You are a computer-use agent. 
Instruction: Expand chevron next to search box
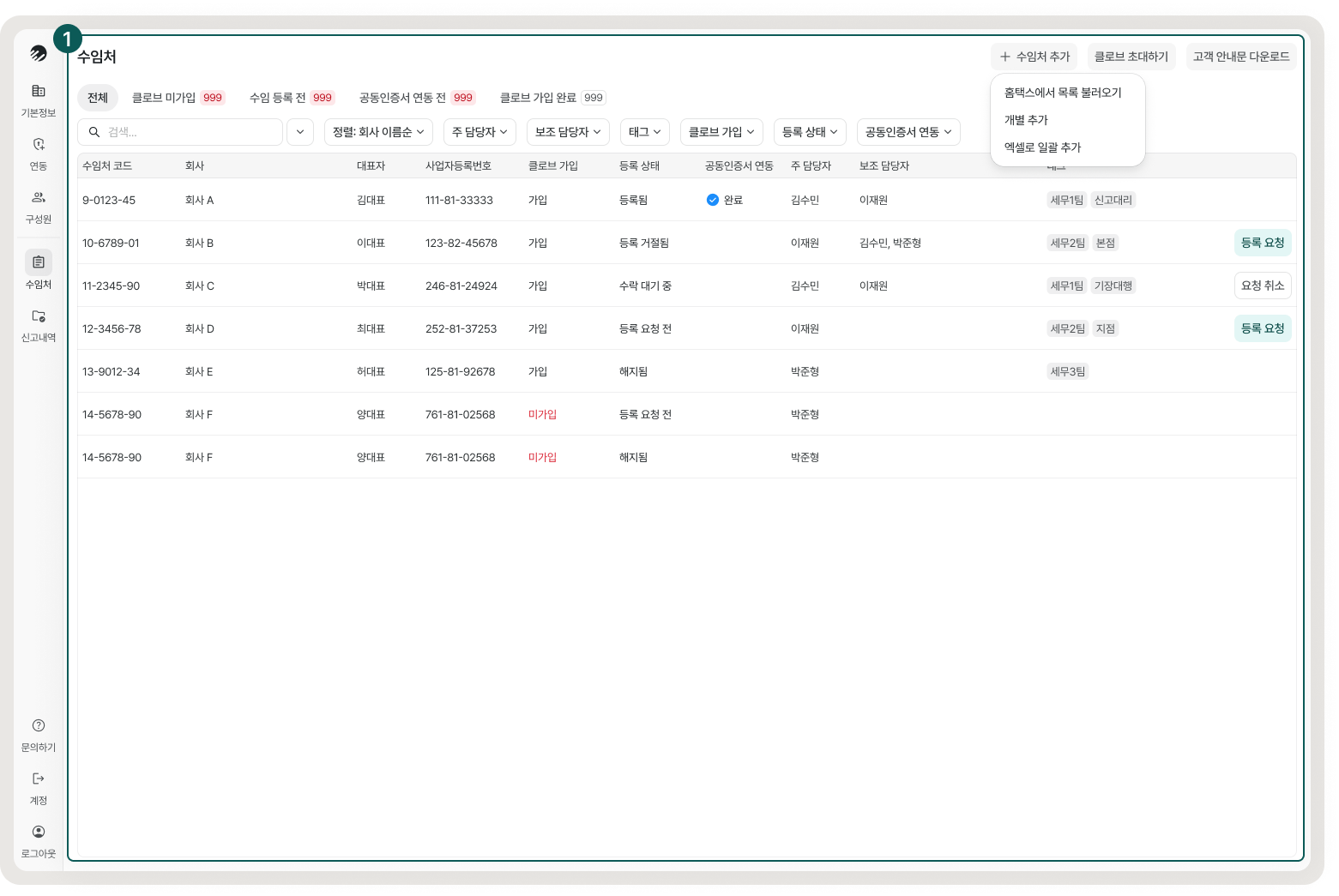click(x=300, y=132)
